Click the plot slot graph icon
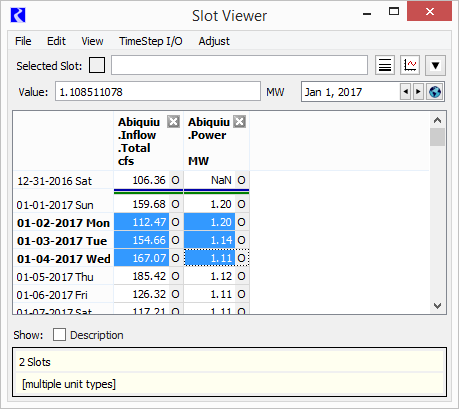This screenshot has height=409, width=459. click(x=410, y=65)
